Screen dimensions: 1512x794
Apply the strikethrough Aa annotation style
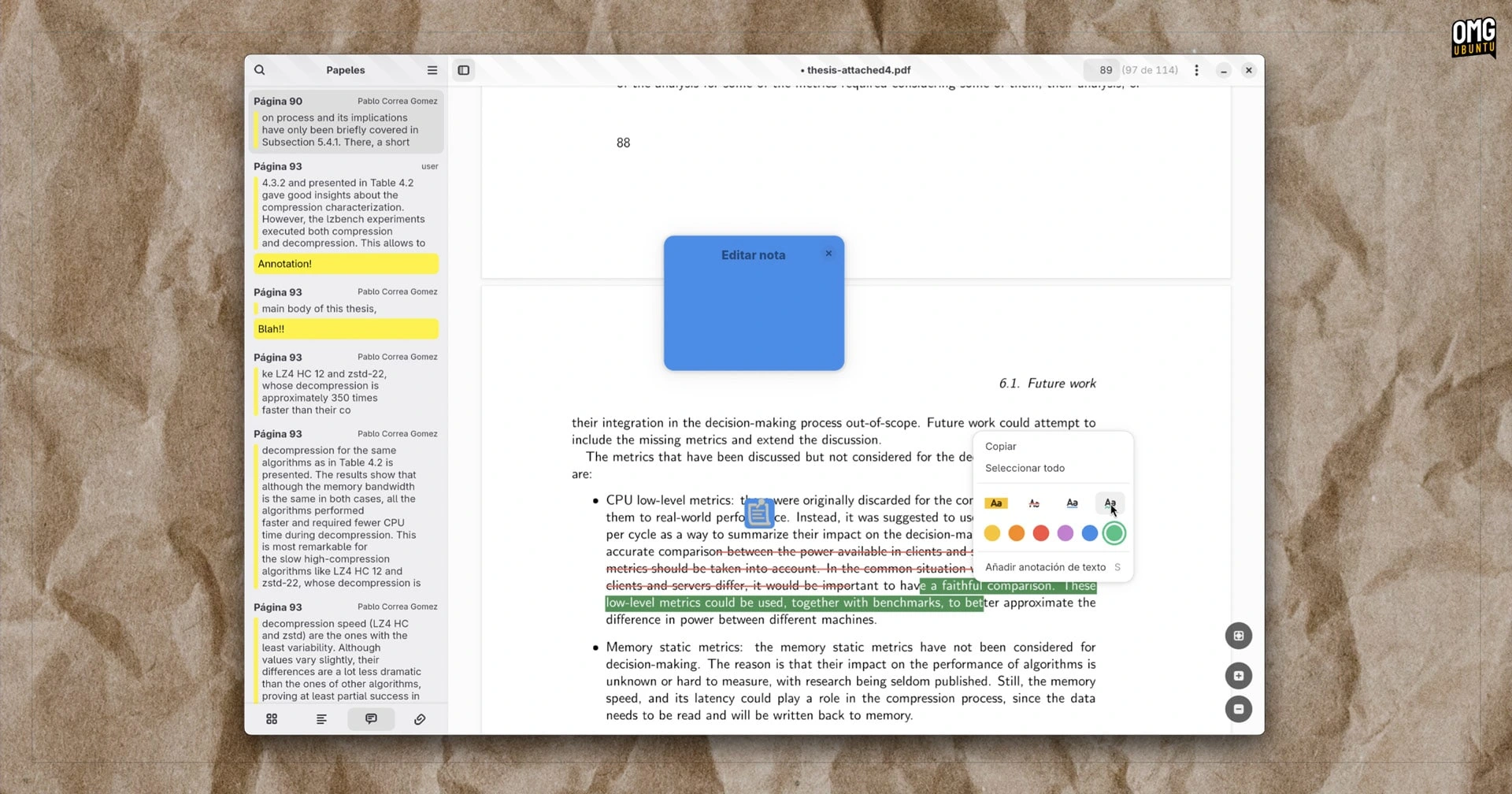pos(1034,503)
